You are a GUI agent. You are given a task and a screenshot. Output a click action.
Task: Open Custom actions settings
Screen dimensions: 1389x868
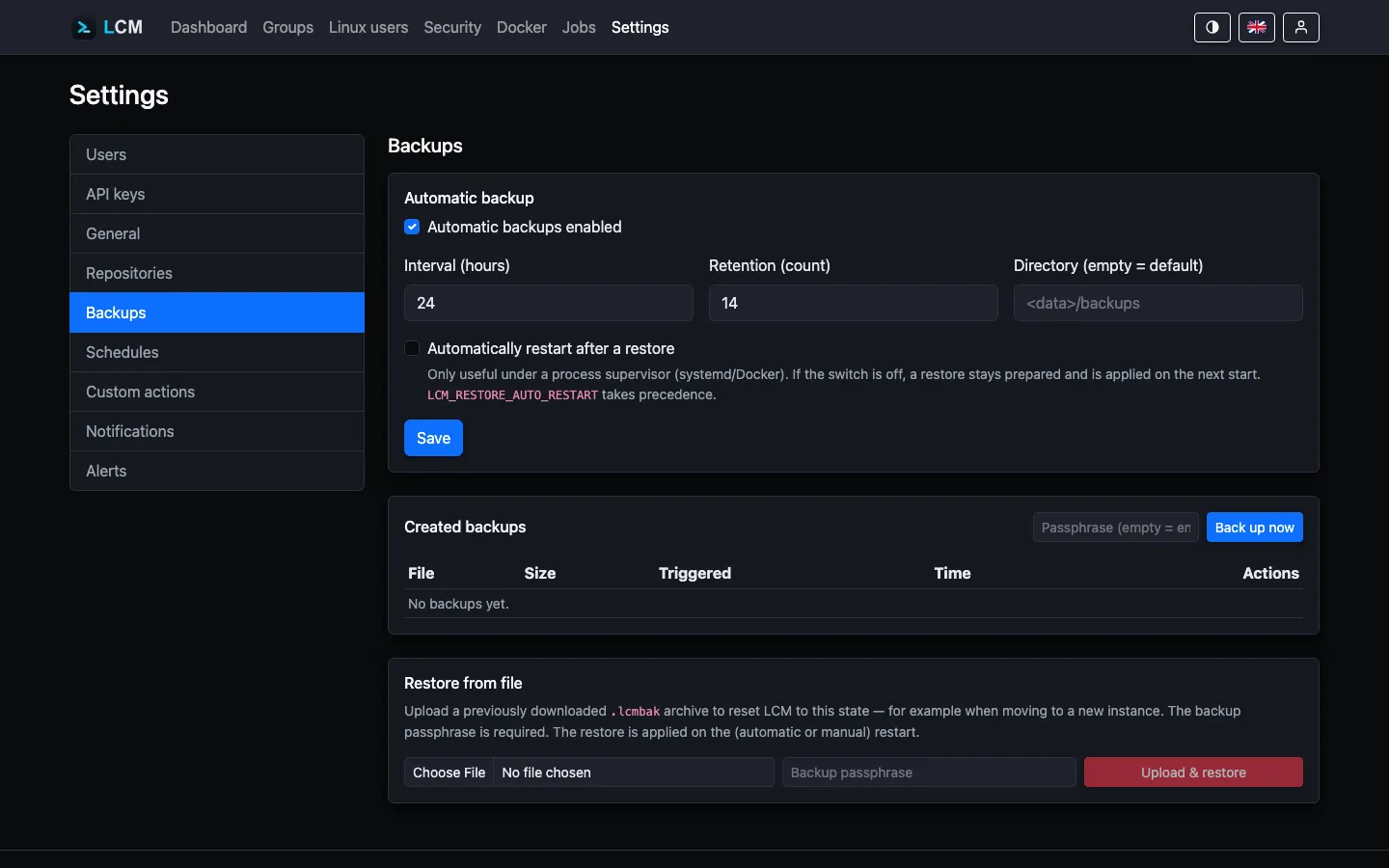pos(217,392)
